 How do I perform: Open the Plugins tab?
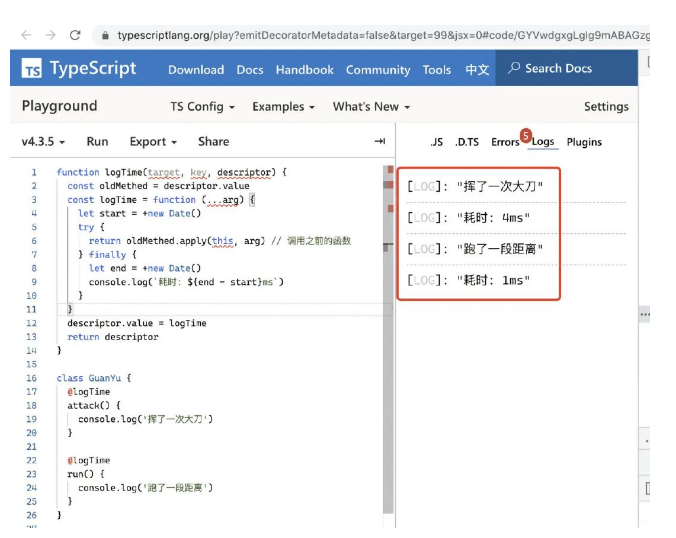click(x=584, y=142)
